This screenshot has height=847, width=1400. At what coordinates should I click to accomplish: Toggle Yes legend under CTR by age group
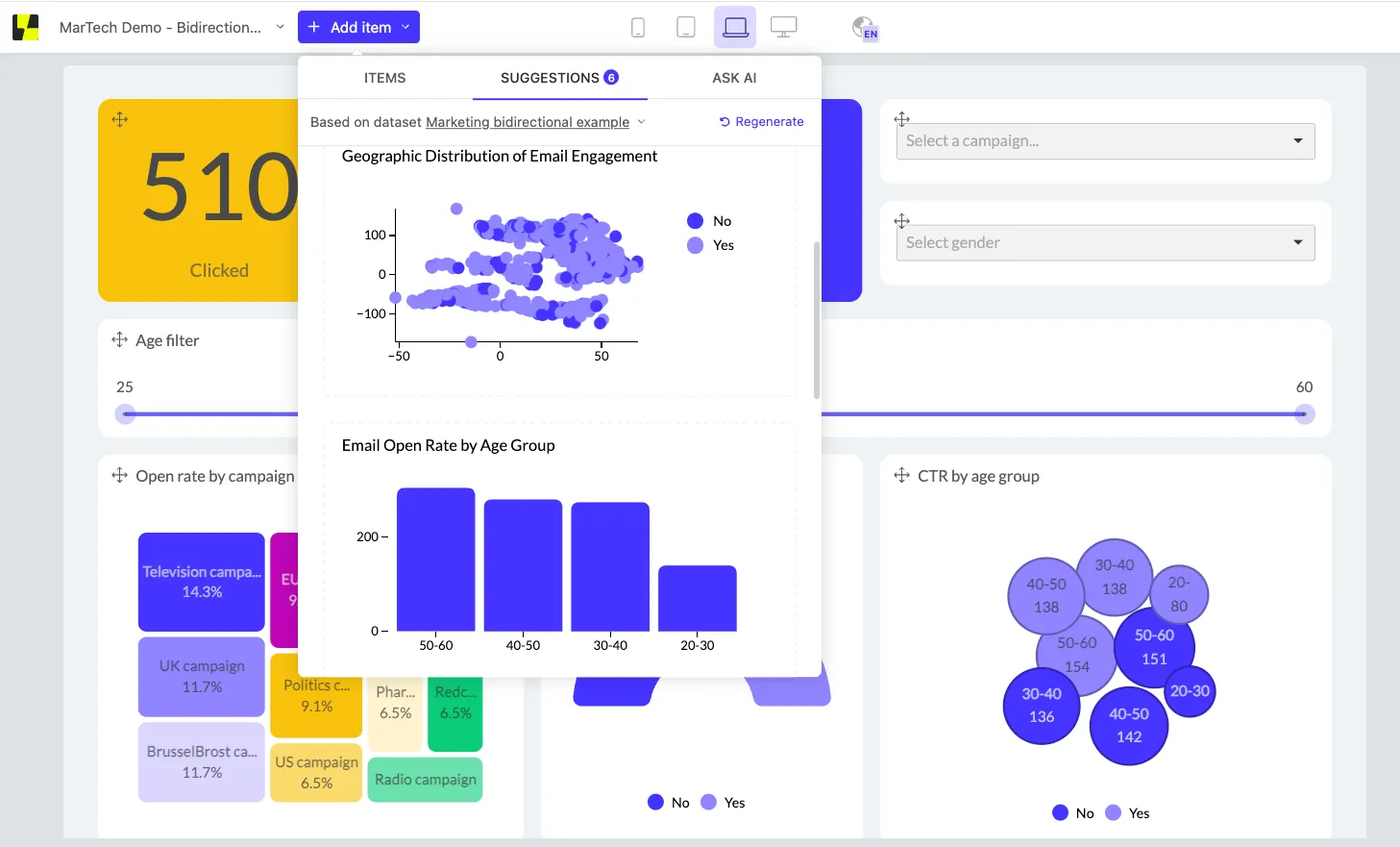(1127, 812)
